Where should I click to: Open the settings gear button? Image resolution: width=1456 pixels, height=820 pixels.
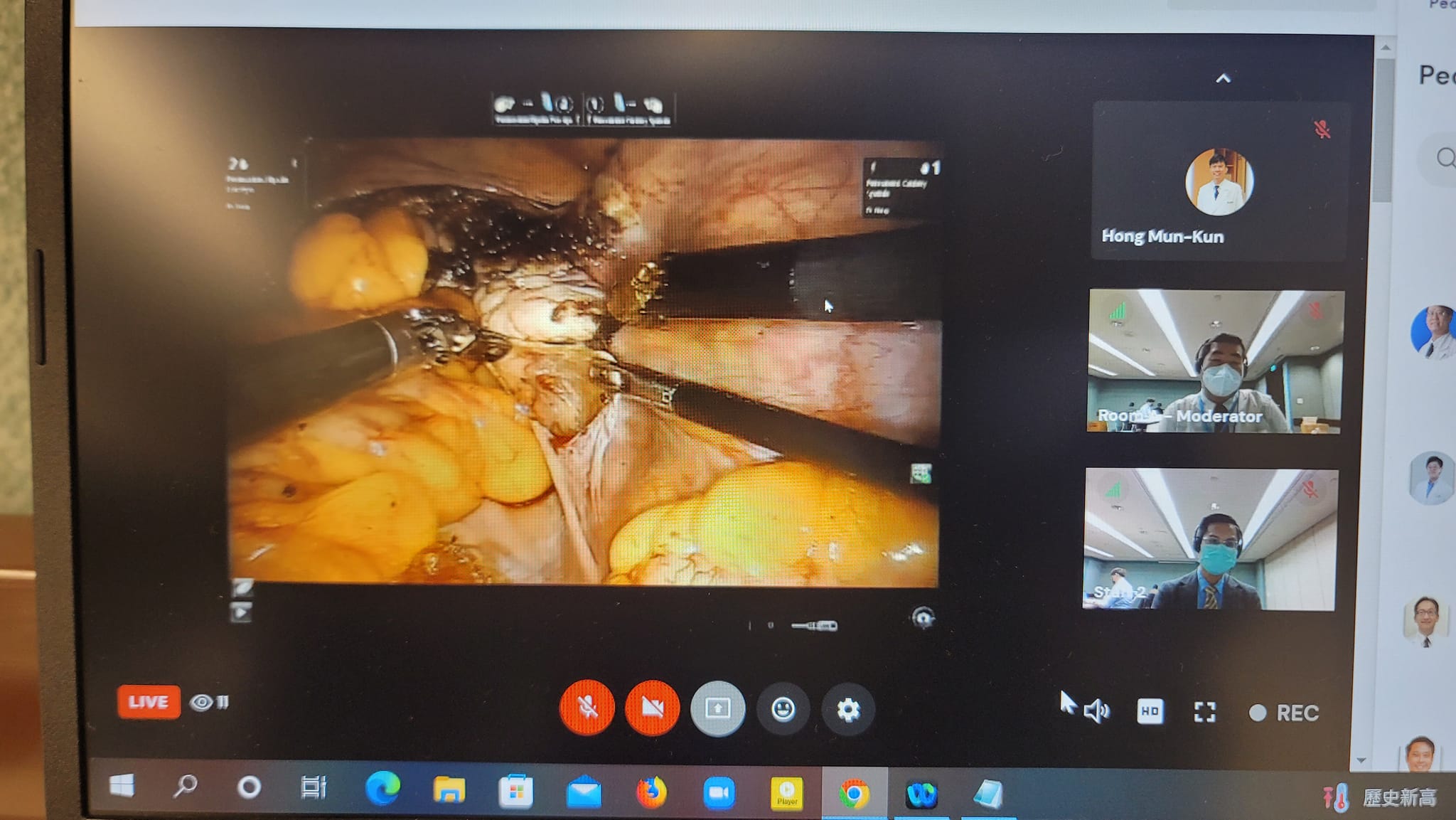(x=847, y=709)
